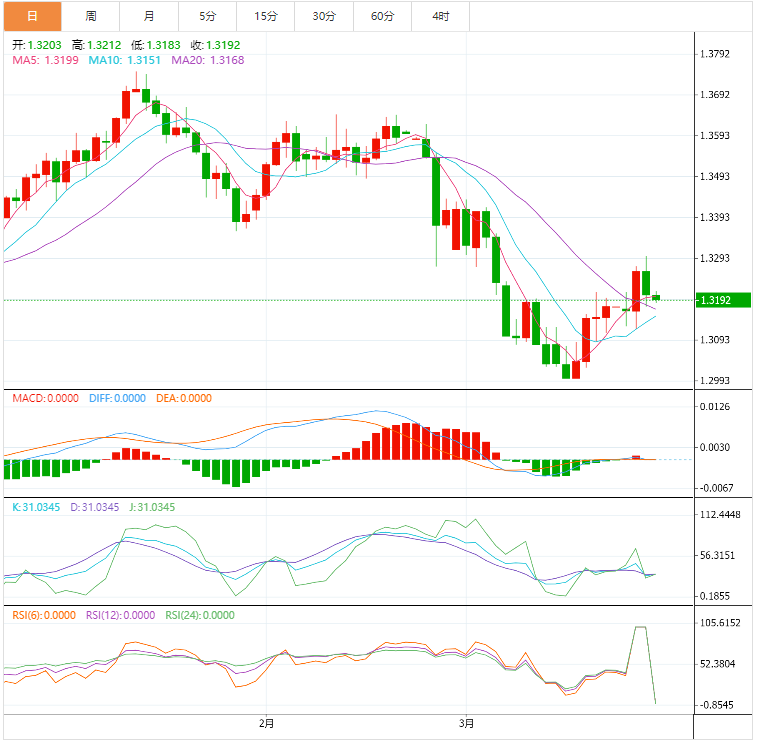Click the RSI(24) indicator label
This screenshot has height=755, width=764.
coord(200,615)
